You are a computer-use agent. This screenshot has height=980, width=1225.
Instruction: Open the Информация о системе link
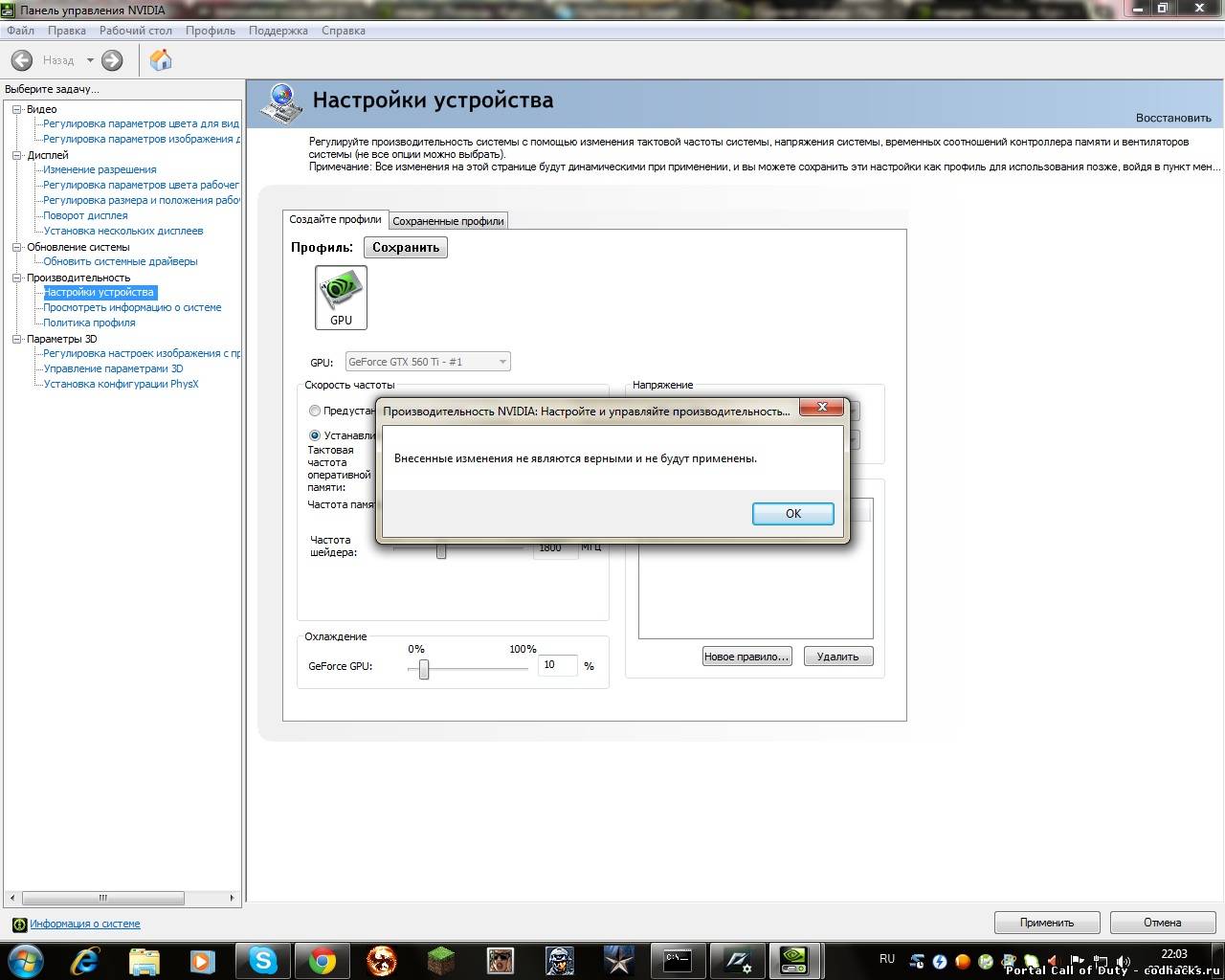tap(85, 924)
